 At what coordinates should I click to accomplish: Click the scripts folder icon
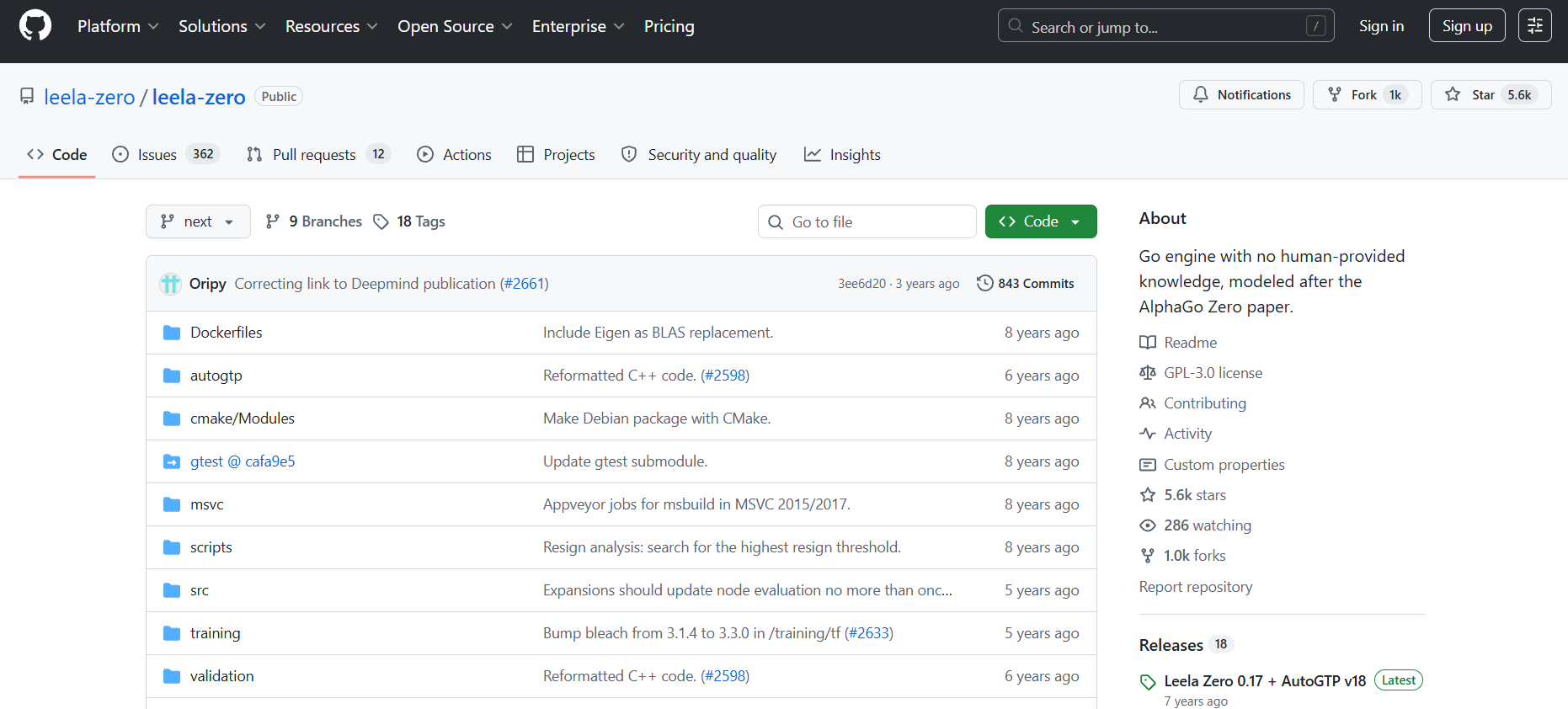click(172, 547)
